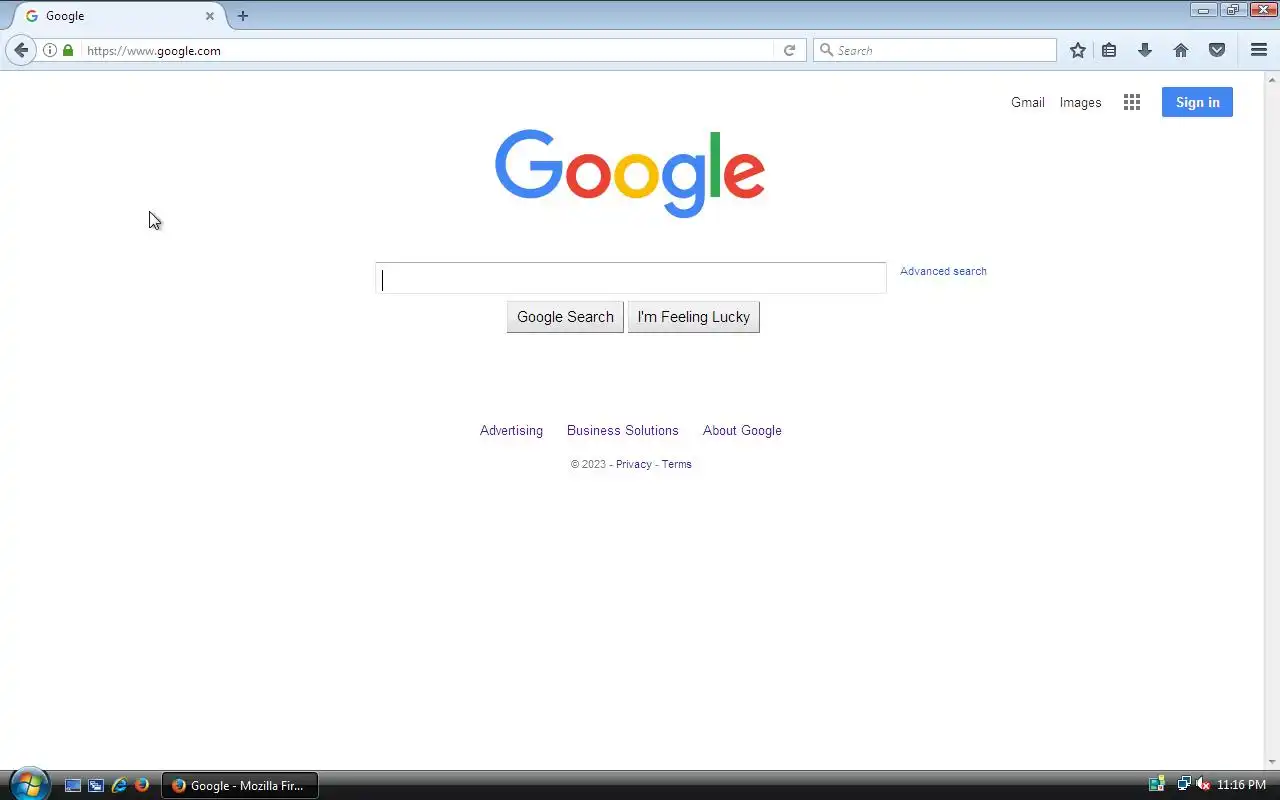This screenshot has width=1280, height=800.
Task: Click the first system tray icon
Action: point(1157,785)
